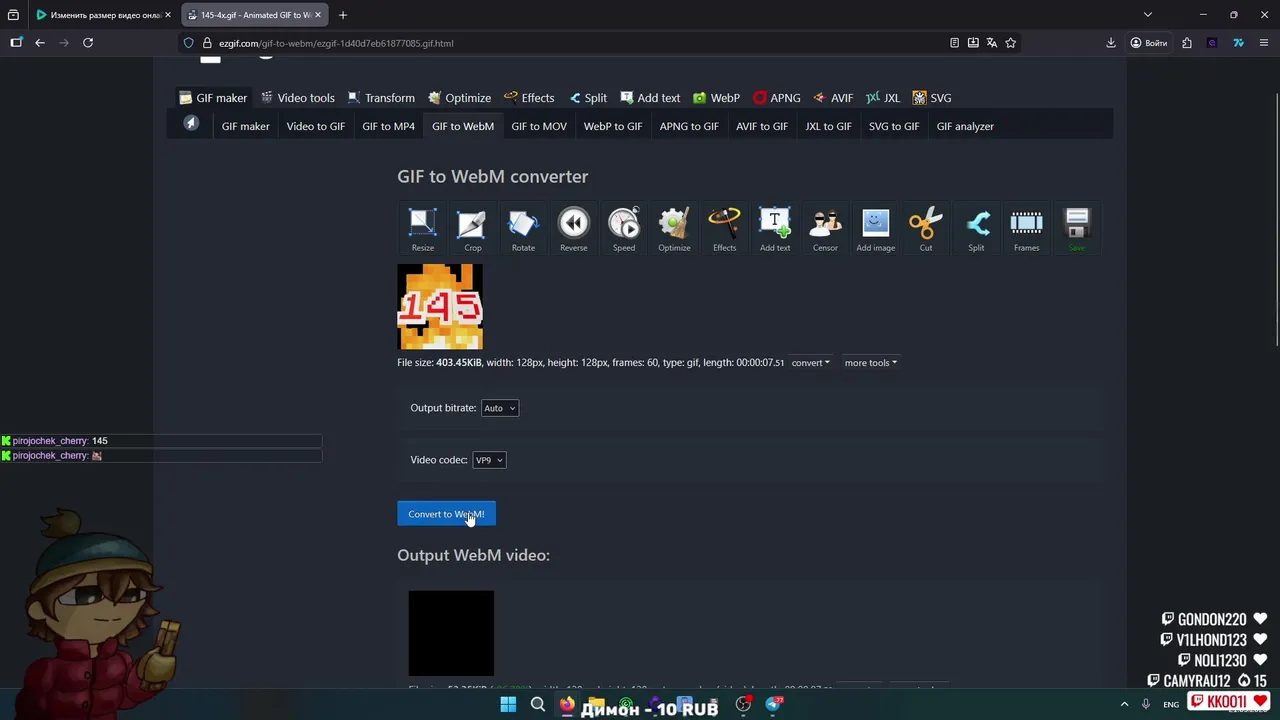The height and width of the screenshot is (720, 1280).
Task: Switch to GIF maker submenu tab
Action: (245, 126)
